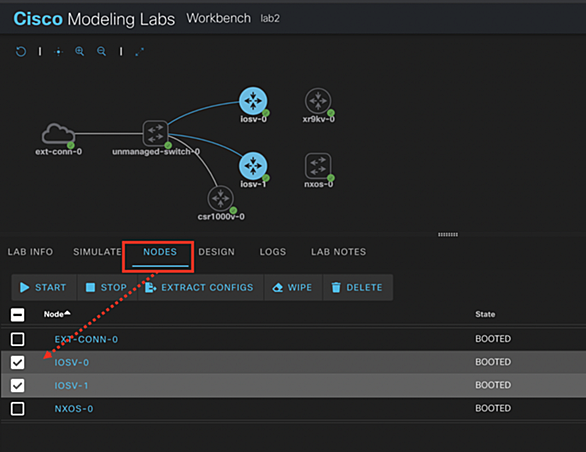Click the refresh/reset view icon
This screenshot has height=452, width=586.
point(21,51)
